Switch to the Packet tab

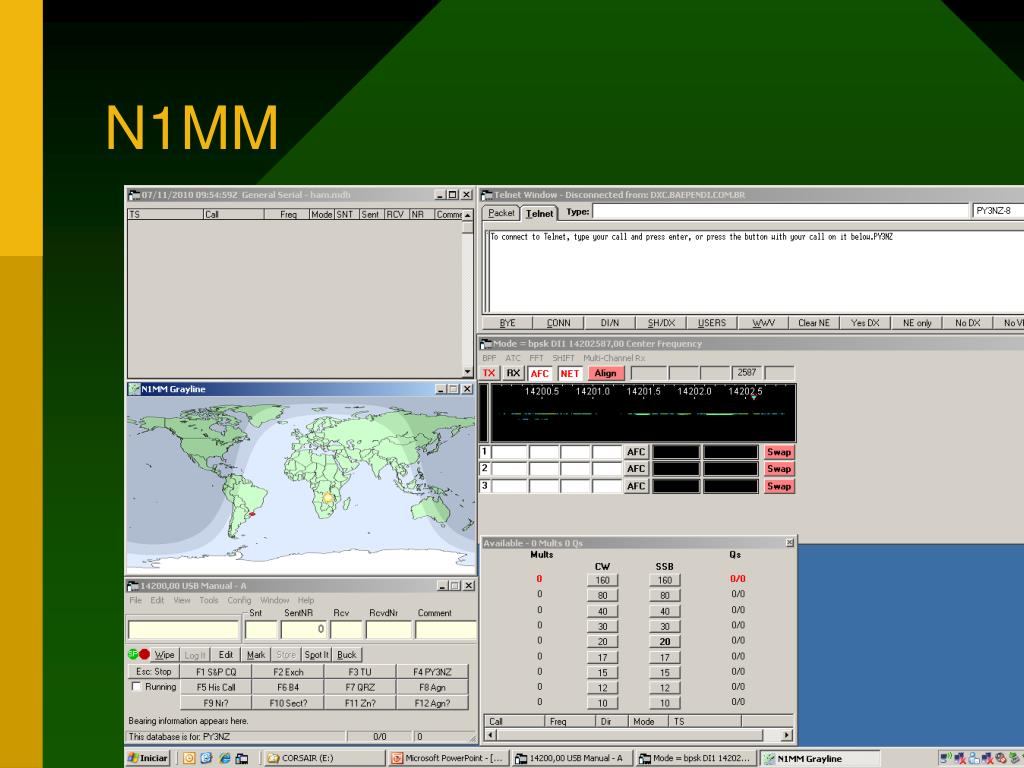click(502, 213)
